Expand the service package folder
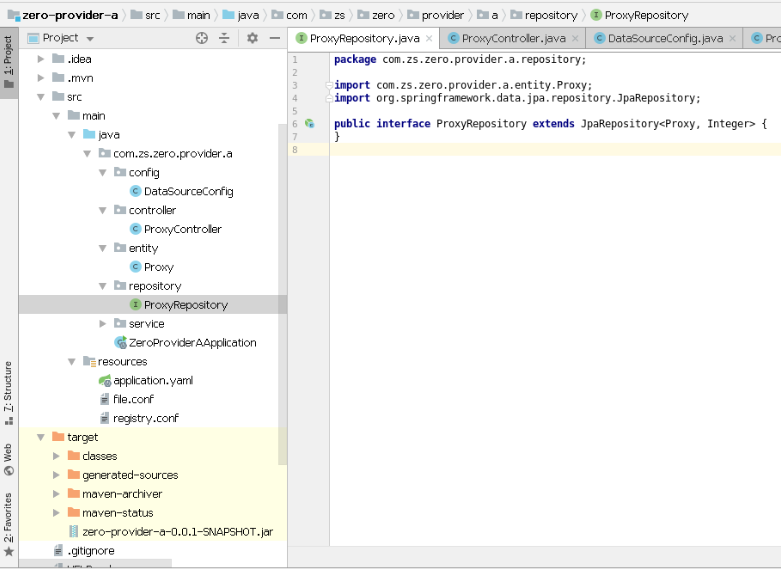The image size is (781, 569). coord(103,324)
